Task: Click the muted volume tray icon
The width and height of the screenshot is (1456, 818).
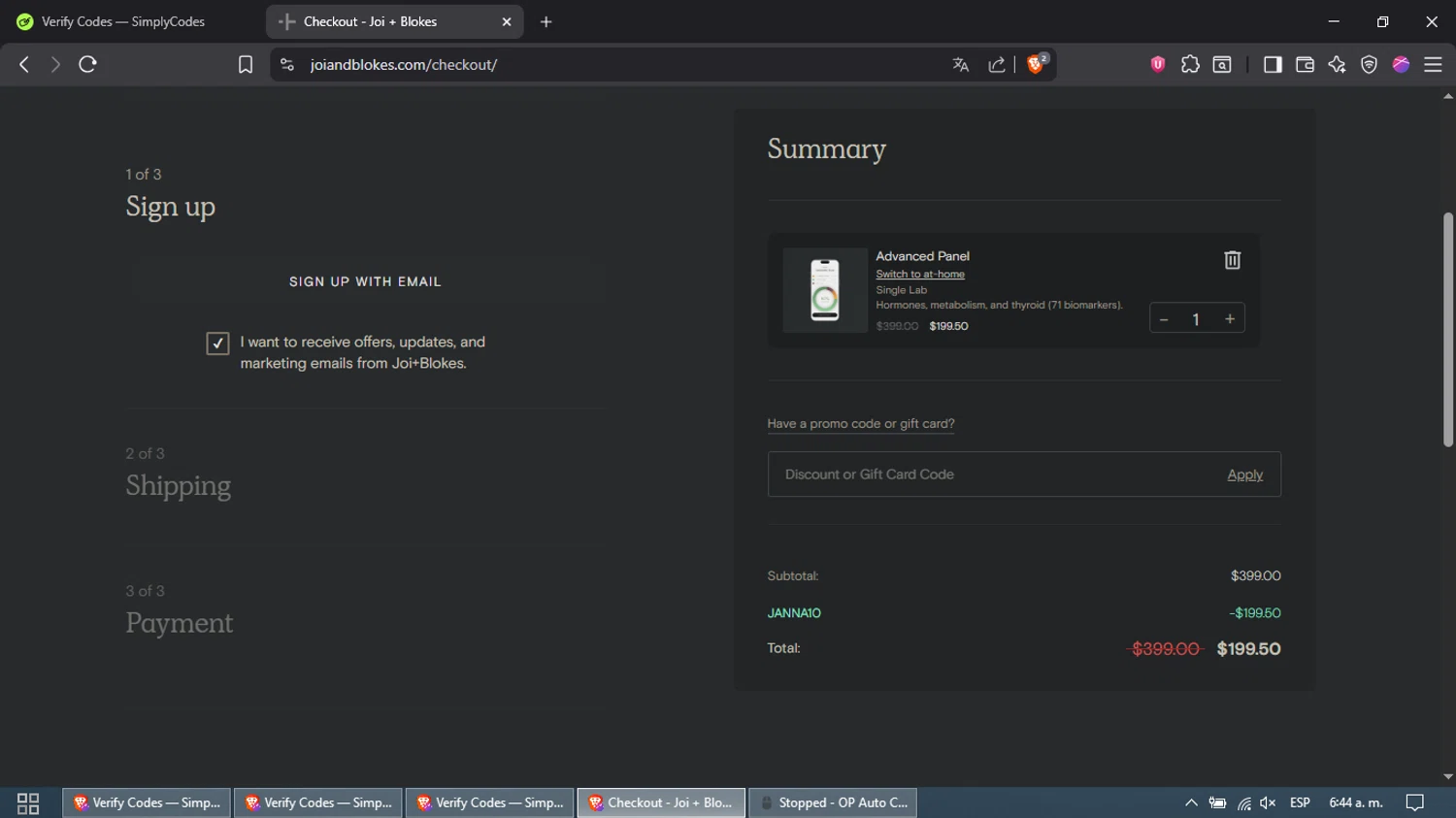Action: (1268, 802)
